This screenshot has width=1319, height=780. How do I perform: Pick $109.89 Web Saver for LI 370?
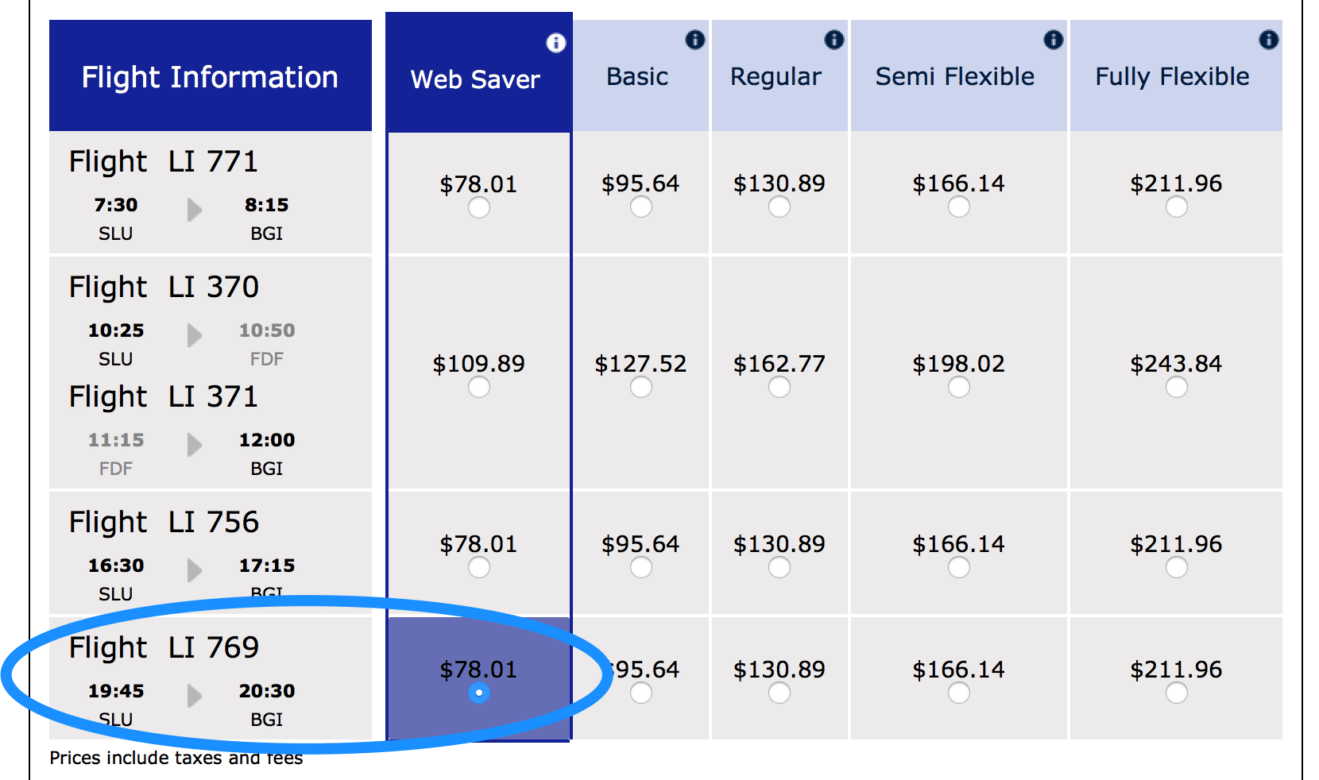click(x=479, y=386)
